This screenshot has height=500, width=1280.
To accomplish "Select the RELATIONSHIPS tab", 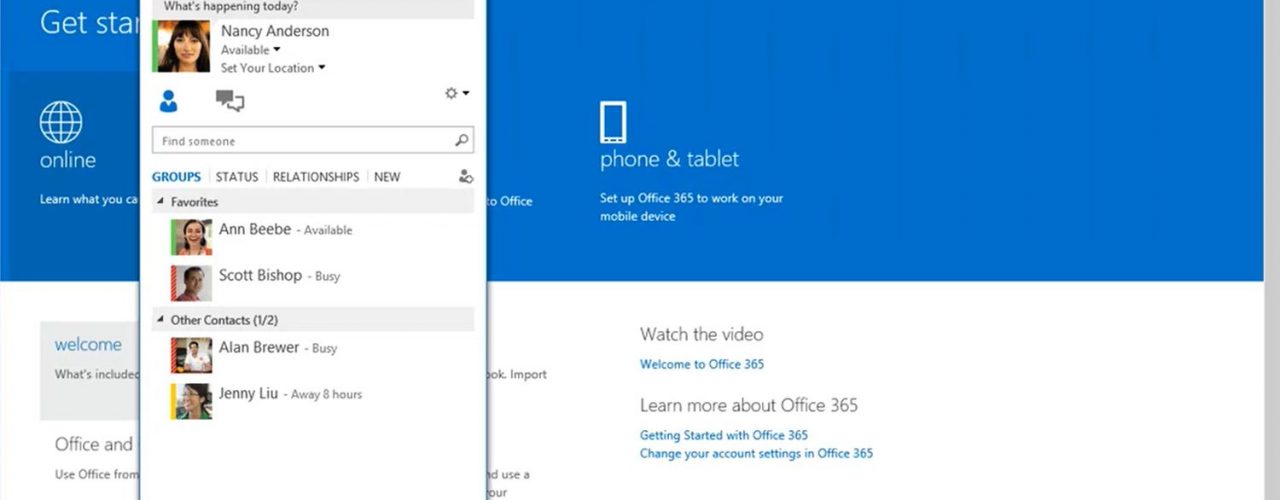I will pyautogui.click(x=316, y=177).
